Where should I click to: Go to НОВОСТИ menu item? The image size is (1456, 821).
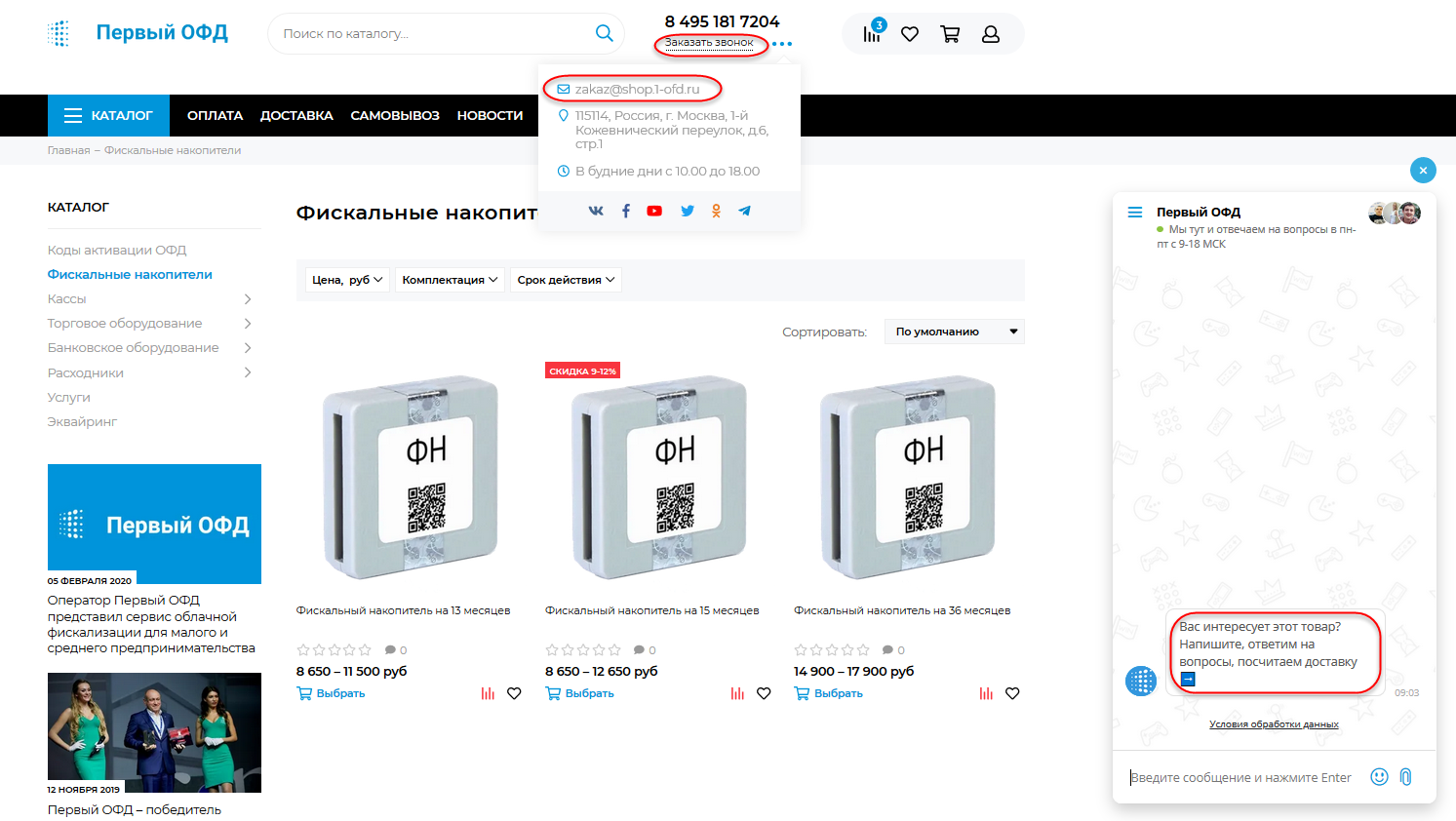[x=490, y=115]
